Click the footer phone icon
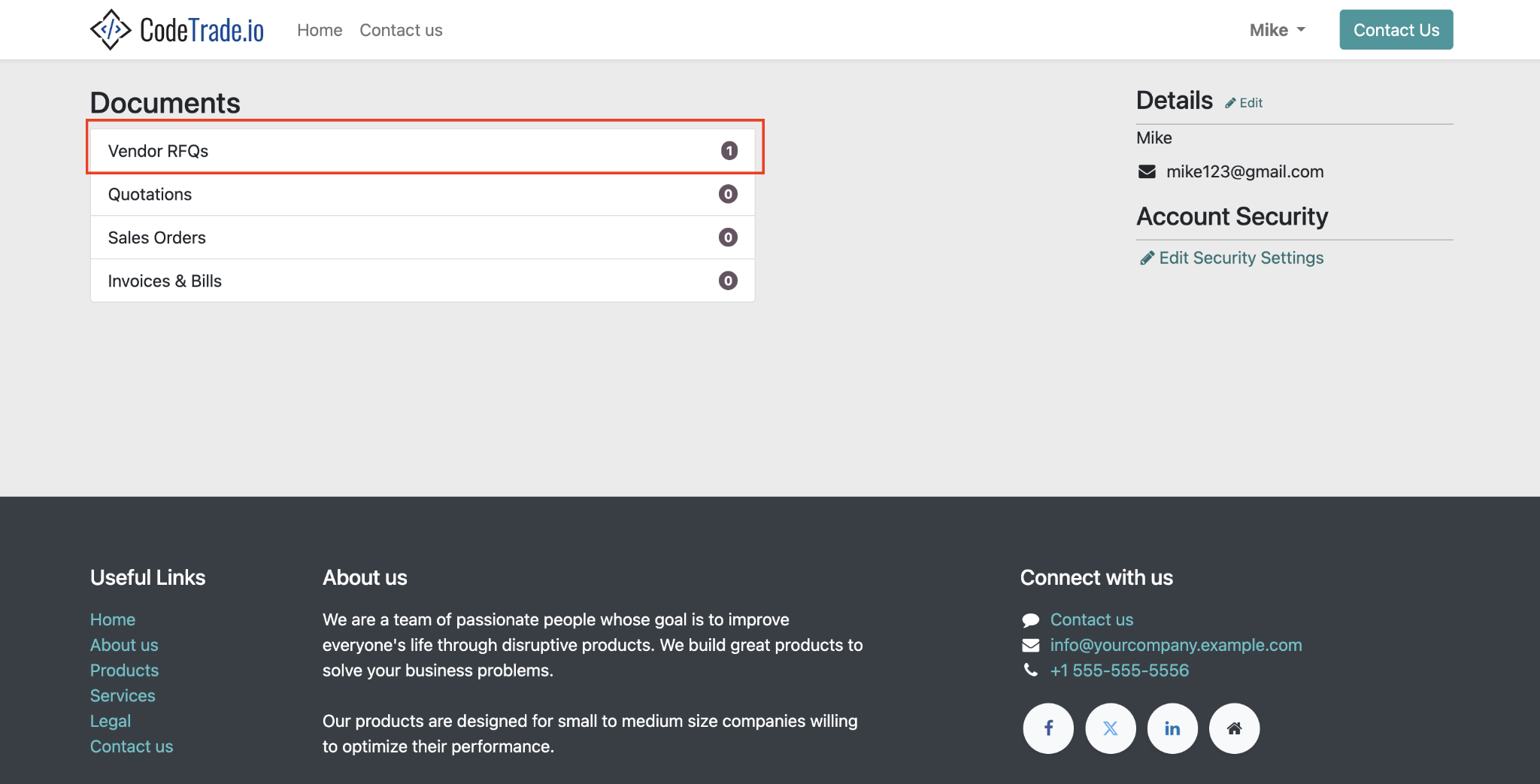Image resolution: width=1540 pixels, height=784 pixels. pyautogui.click(x=1030, y=670)
